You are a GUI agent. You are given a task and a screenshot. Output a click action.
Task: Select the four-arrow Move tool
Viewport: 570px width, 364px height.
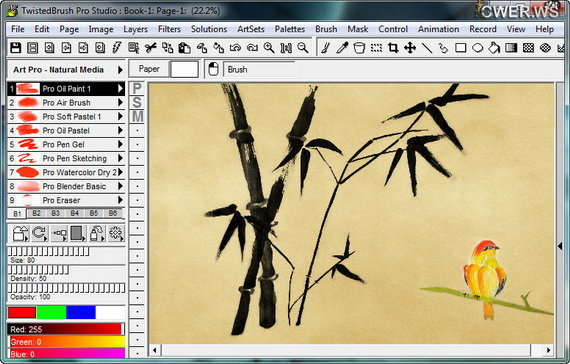(x=410, y=48)
